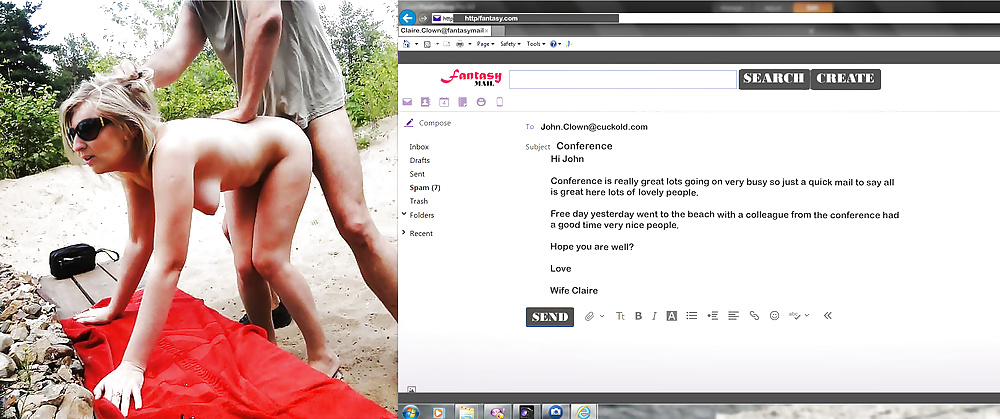1000x419 pixels.
Task: Open the Mail icon in Fantasy Mail toolbar
Action: pos(407,101)
